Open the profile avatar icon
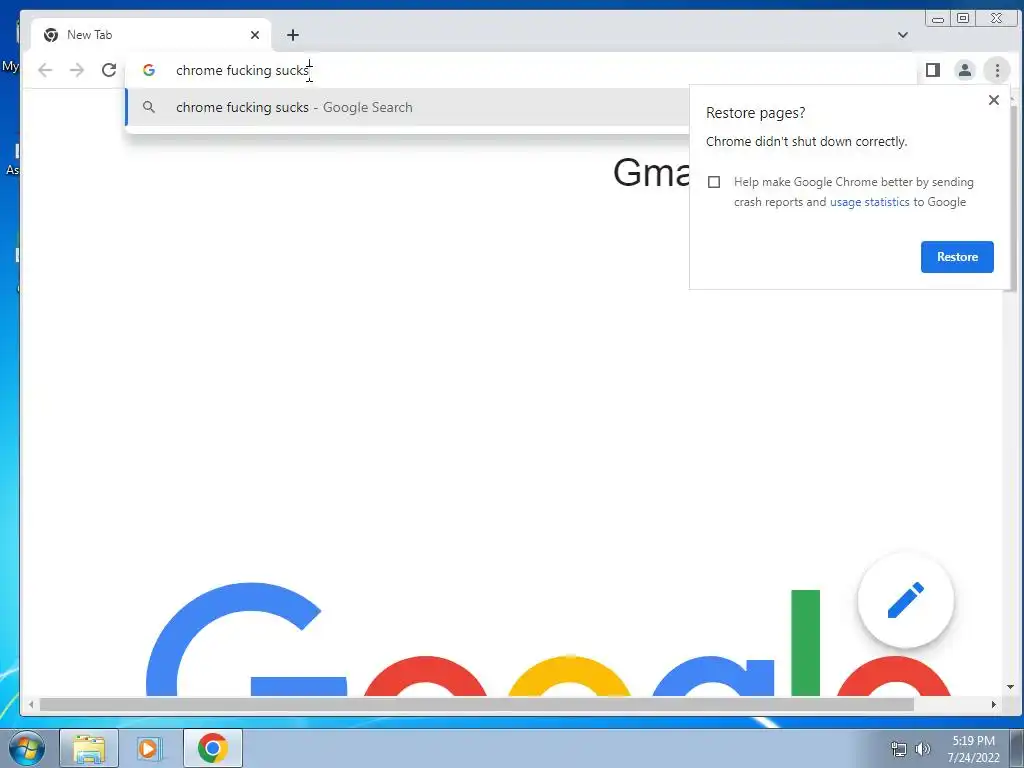Viewport: 1024px width, 768px height. click(x=965, y=70)
